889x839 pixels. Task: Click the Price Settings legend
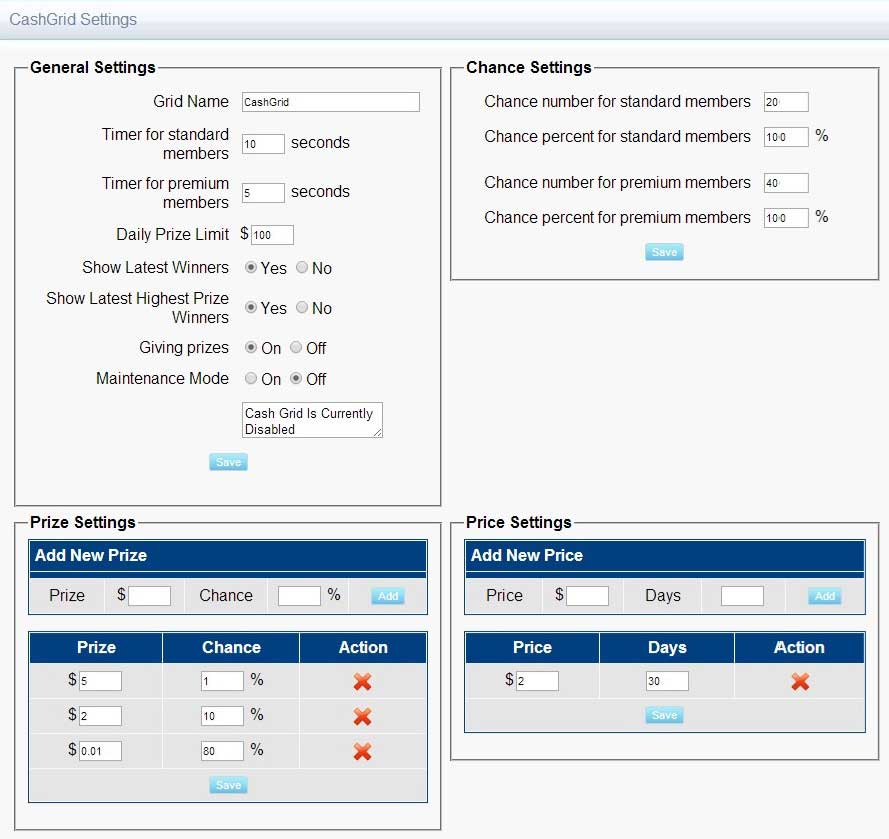pos(519,522)
